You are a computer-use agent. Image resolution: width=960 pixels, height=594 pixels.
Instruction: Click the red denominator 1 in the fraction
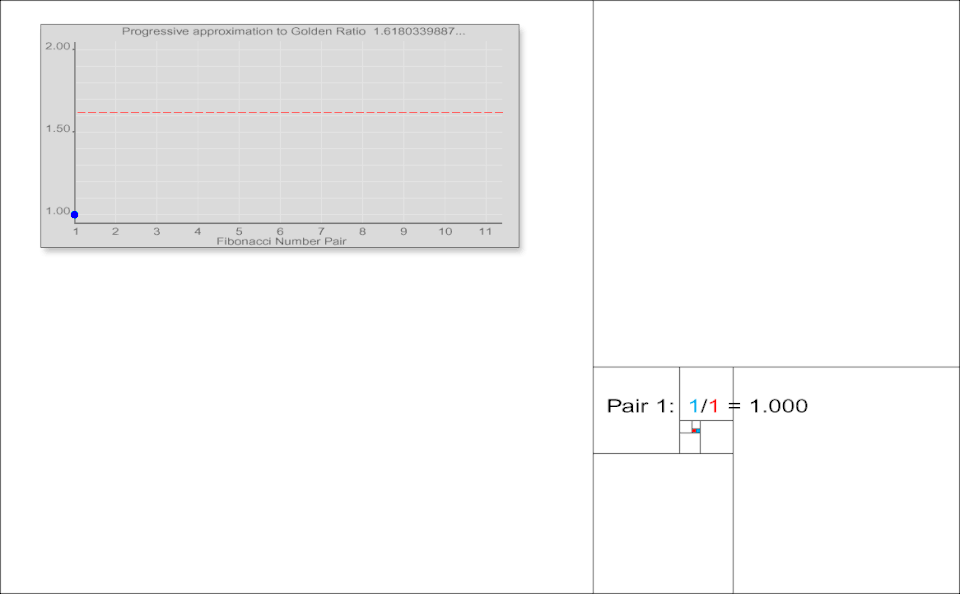point(713,406)
